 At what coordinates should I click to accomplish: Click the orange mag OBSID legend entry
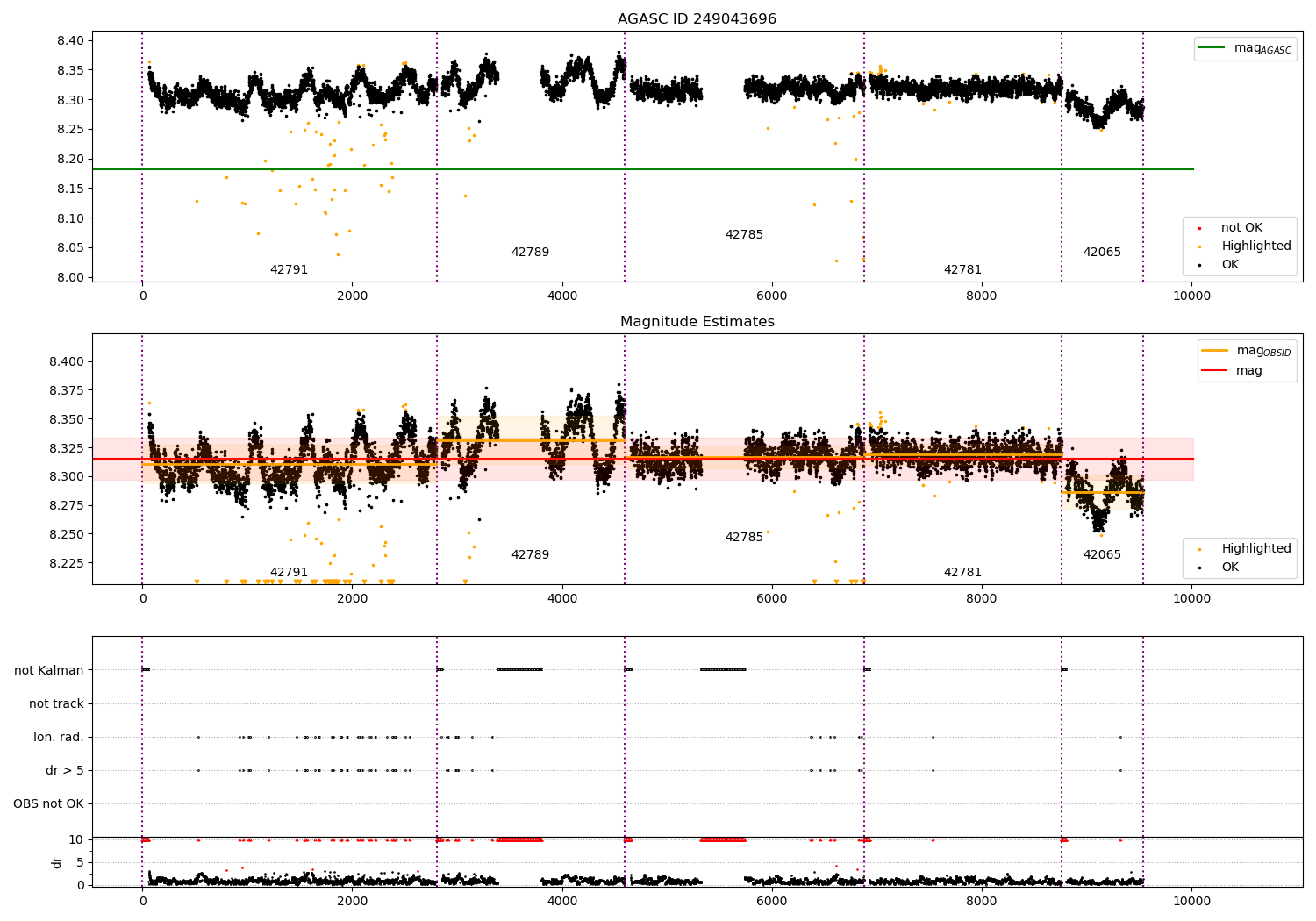coord(1245,351)
